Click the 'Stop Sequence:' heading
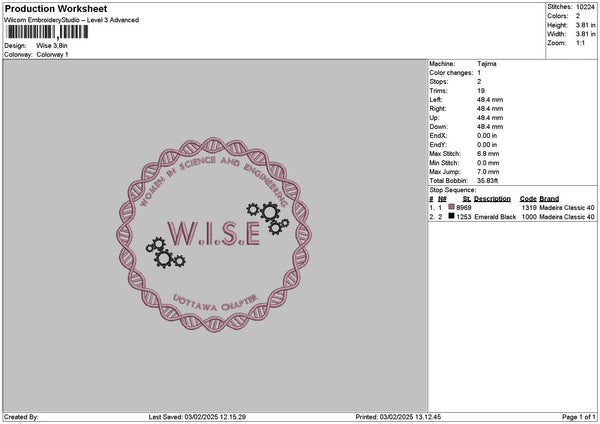 (x=453, y=190)
